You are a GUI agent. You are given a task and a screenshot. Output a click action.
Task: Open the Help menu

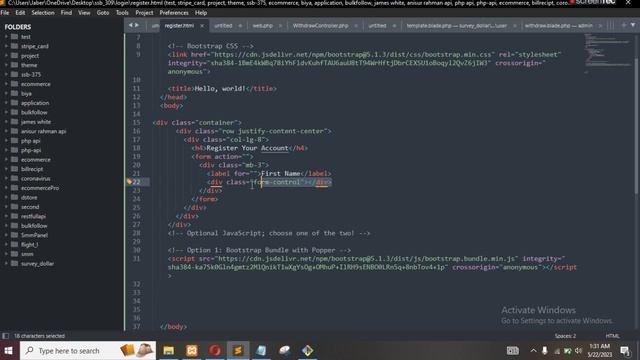coord(201,13)
